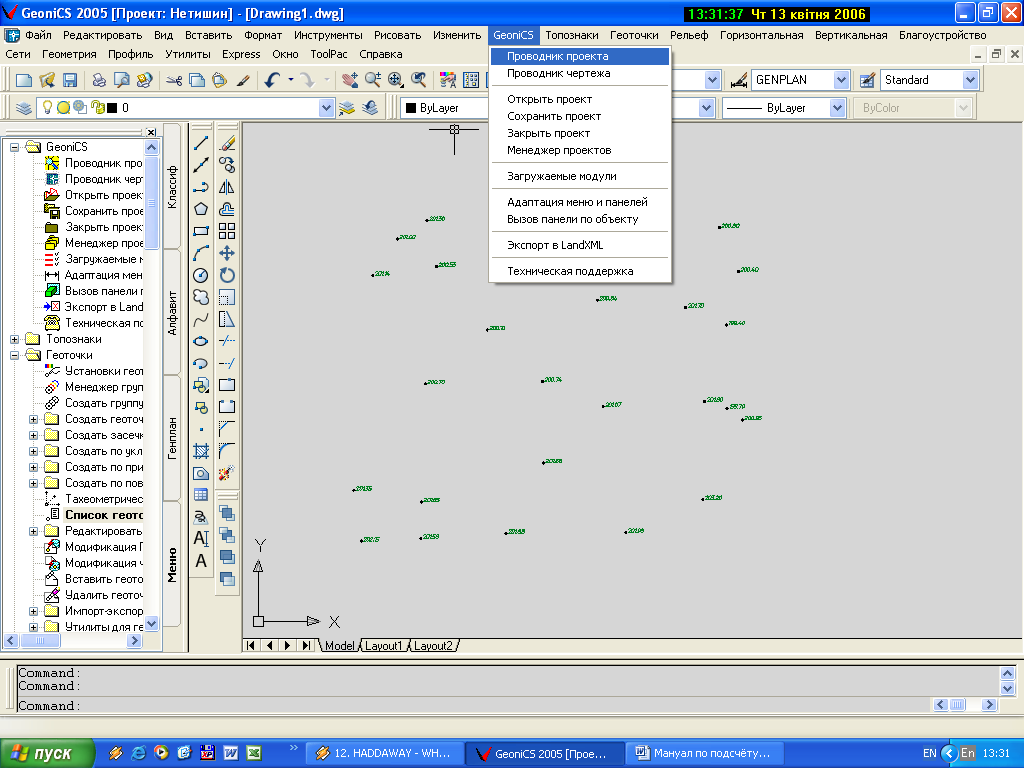Select the Spline draw tool
Screen dimensions: 1024x768
(201, 319)
